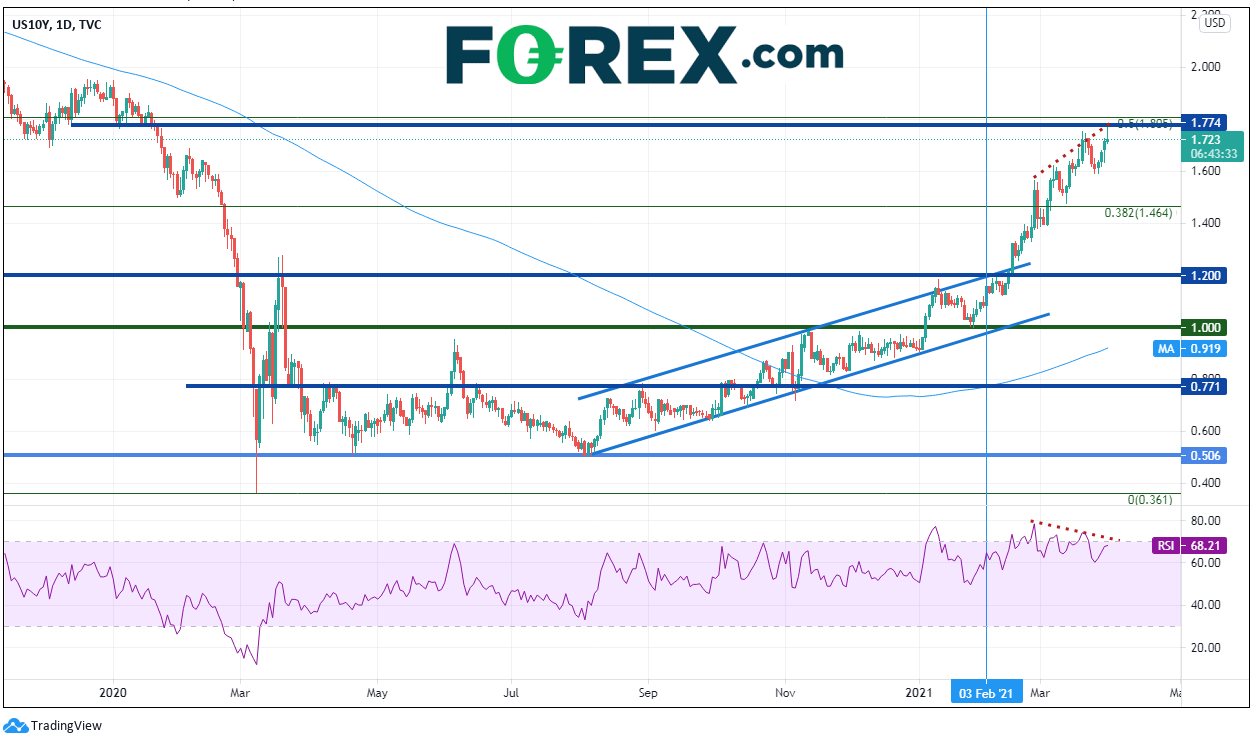Select the 03 Feb '21 date marker
Viewport: 1256px width, 744px height.
[x=987, y=693]
